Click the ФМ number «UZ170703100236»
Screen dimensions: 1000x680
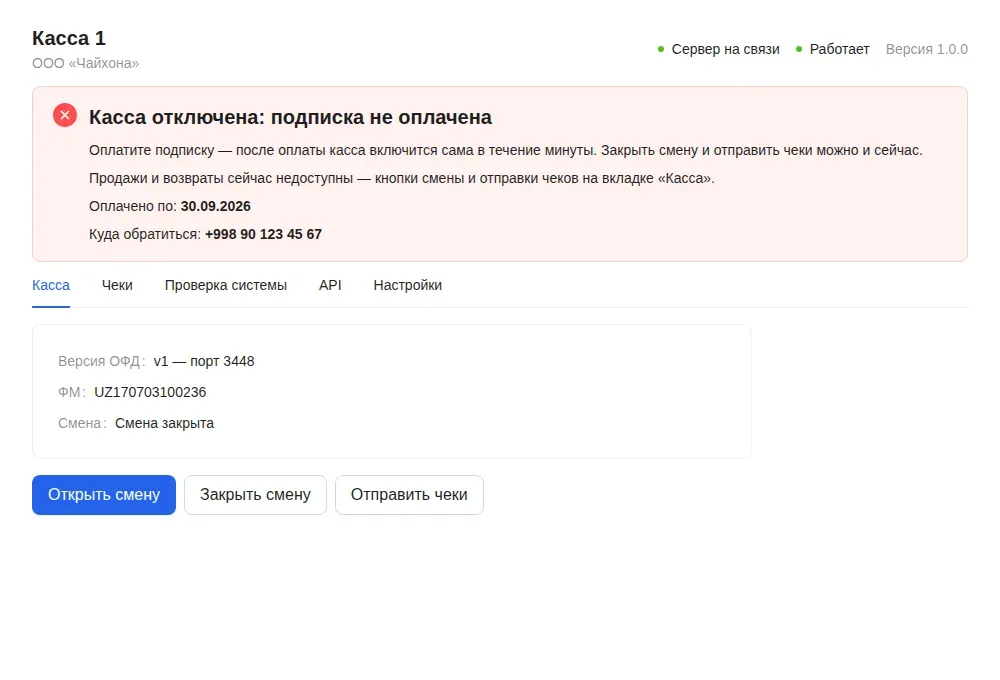tap(150, 392)
